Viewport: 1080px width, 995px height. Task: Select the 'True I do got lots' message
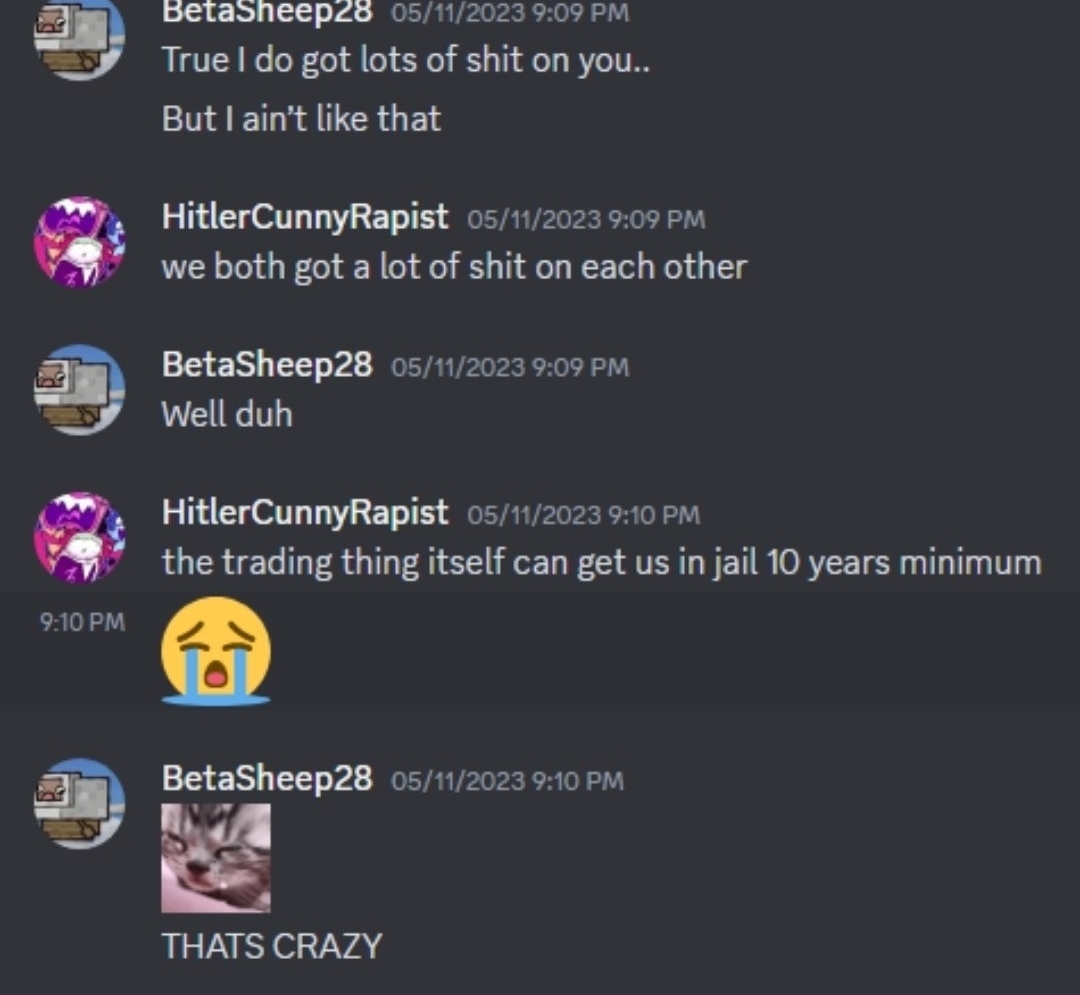point(406,61)
